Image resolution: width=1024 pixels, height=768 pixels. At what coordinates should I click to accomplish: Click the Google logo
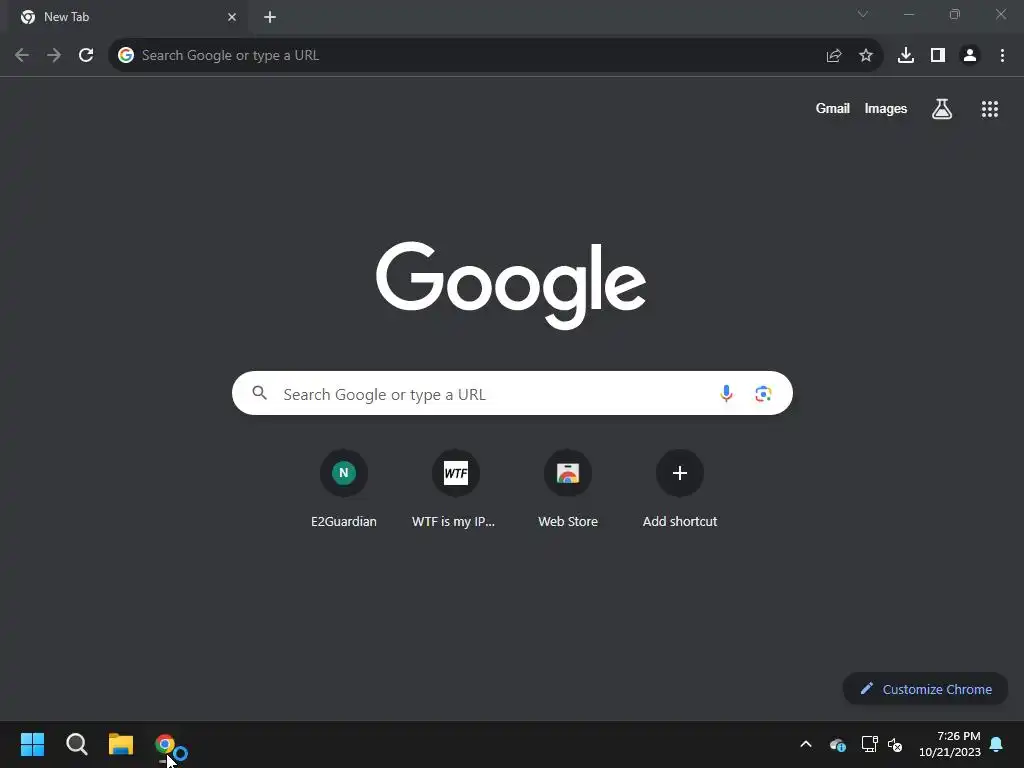coord(511,285)
